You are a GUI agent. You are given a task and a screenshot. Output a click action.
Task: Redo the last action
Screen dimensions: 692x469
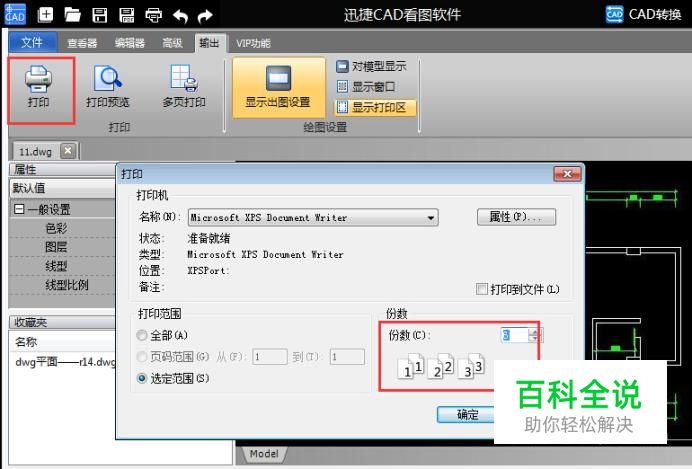pyautogui.click(x=205, y=16)
